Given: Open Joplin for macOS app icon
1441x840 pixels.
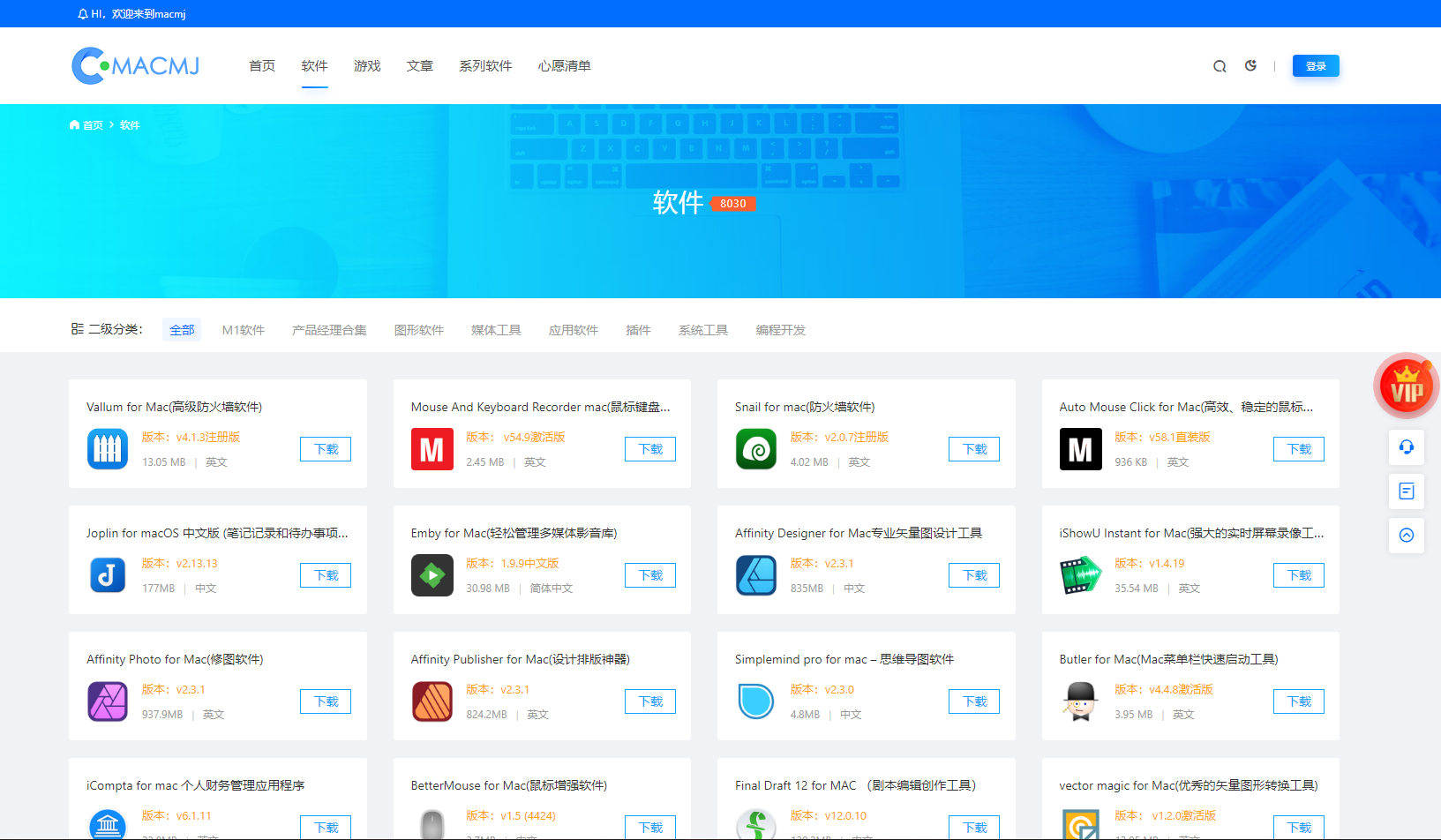Looking at the screenshot, I should [108, 575].
